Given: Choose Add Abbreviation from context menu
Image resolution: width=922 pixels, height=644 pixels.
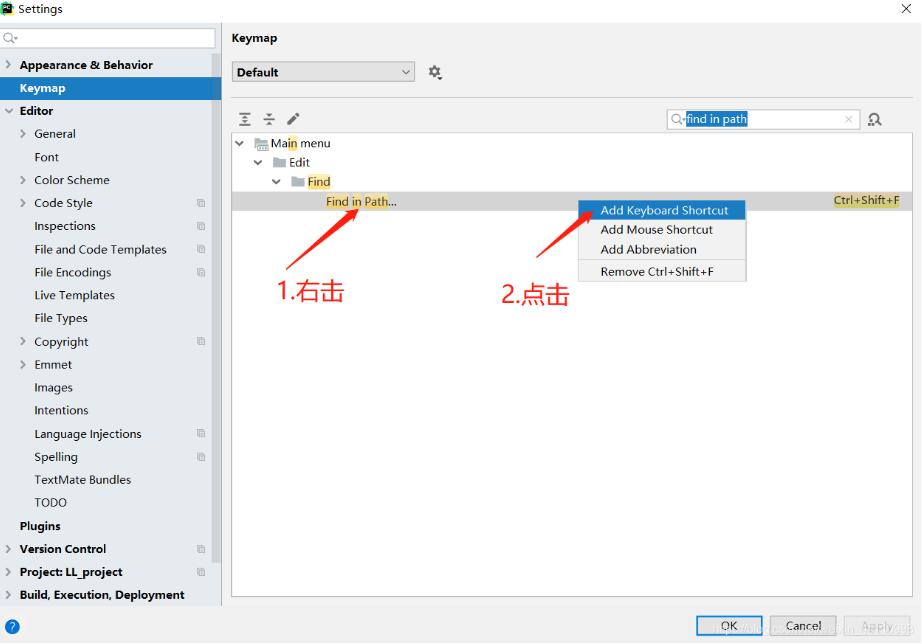Looking at the screenshot, I should (662, 250).
